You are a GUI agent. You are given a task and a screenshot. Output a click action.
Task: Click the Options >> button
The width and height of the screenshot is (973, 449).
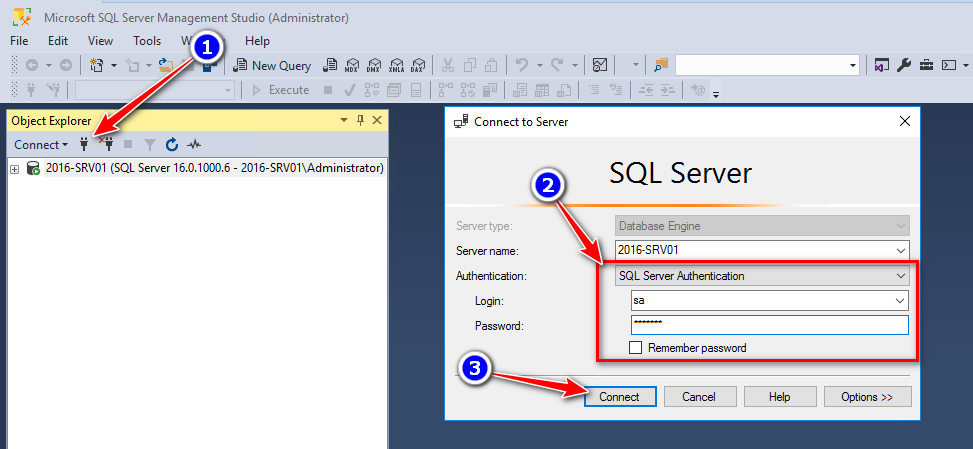(x=868, y=397)
